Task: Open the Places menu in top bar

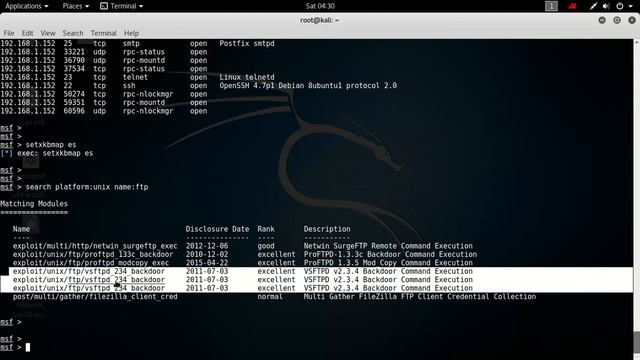Action: tap(76, 6)
